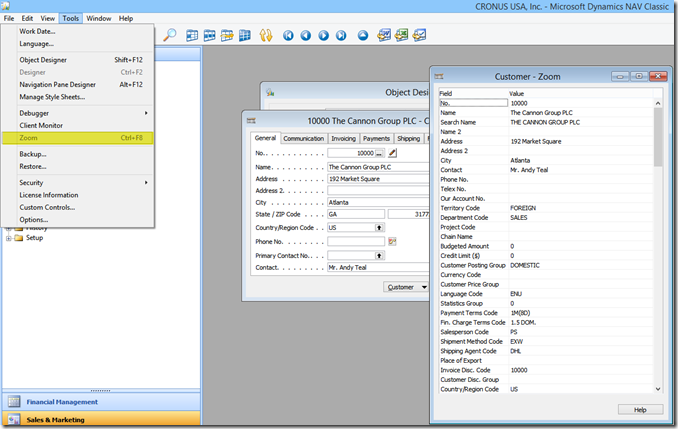Expand the Setup folder tree node
Viewport: 678px width, 429px height.
(10, 238)
